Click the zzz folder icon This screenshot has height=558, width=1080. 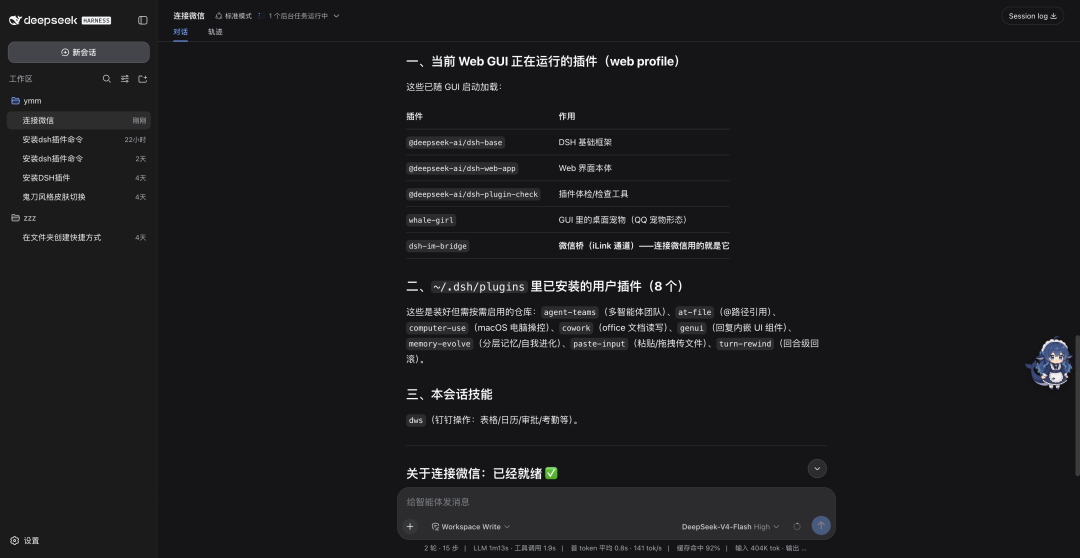[x=15, y=218]
